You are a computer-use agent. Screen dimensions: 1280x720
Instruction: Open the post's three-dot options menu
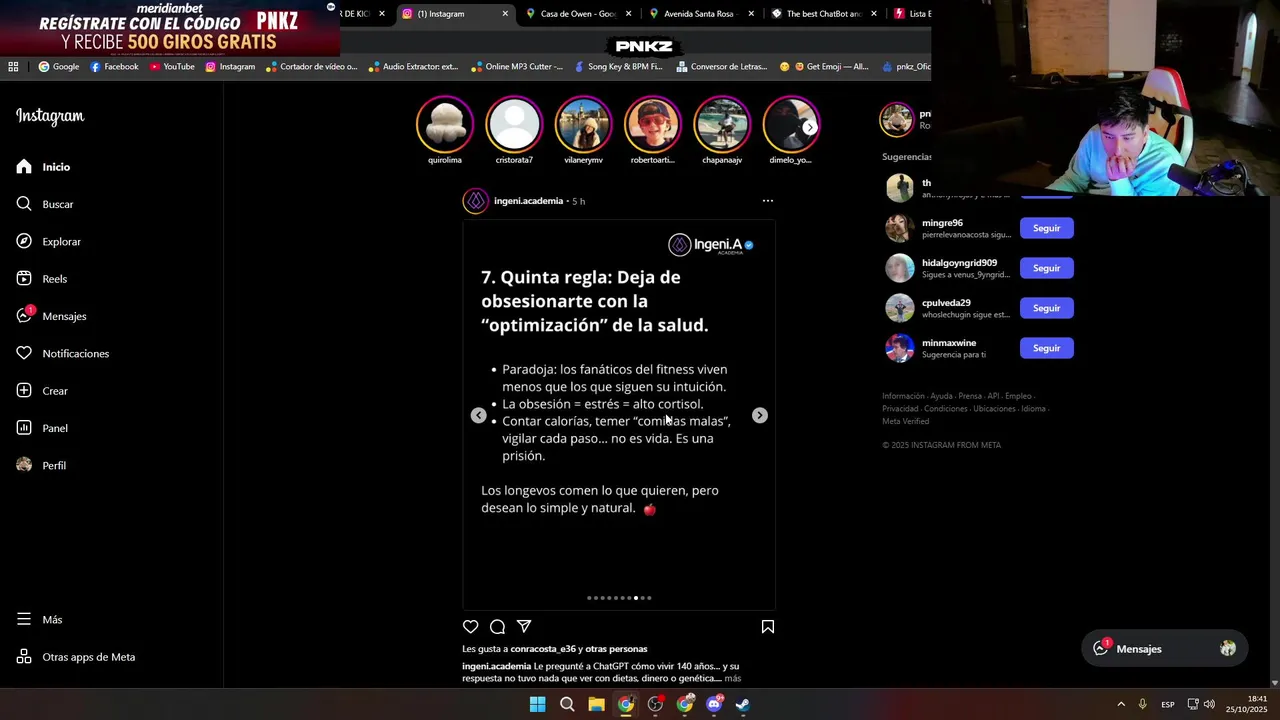pos(768,201)
